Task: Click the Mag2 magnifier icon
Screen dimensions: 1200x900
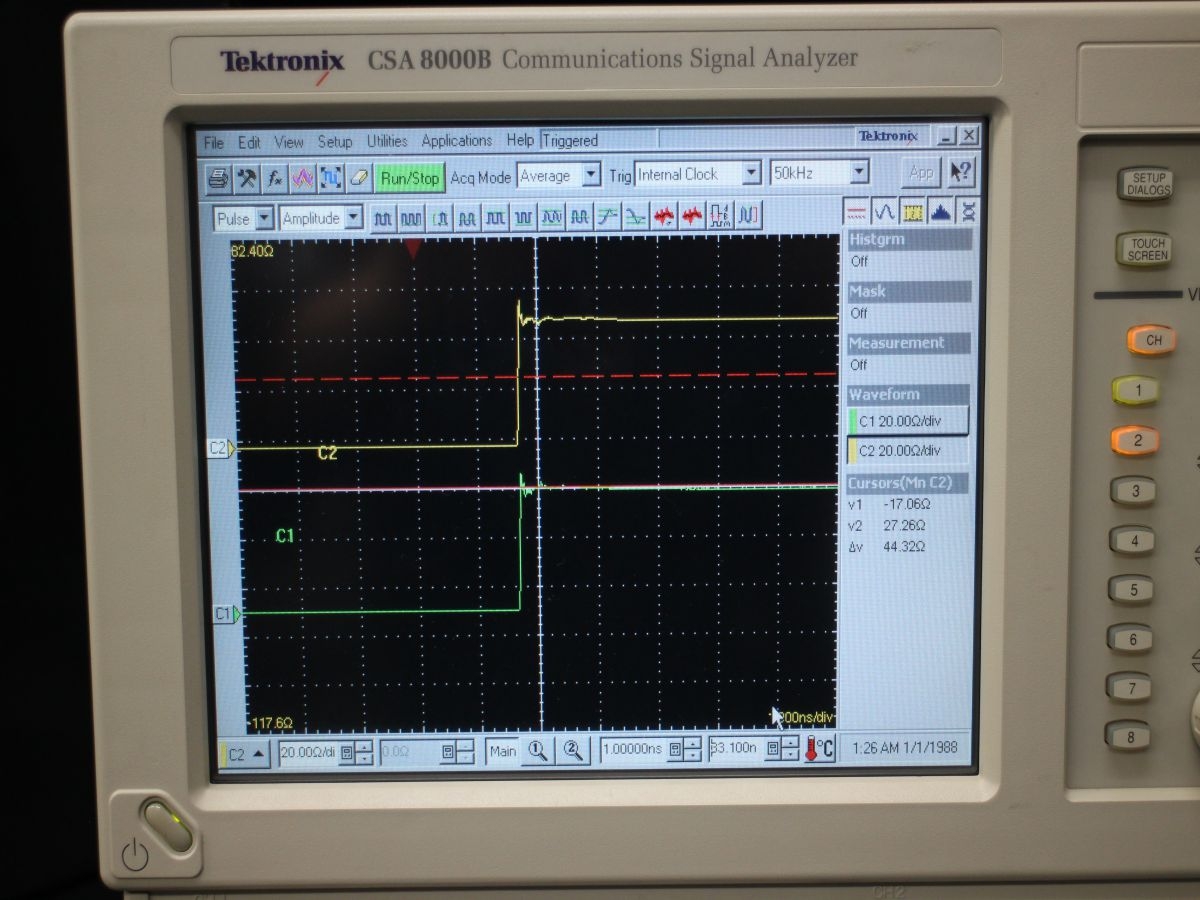Action: coord(571,750)
